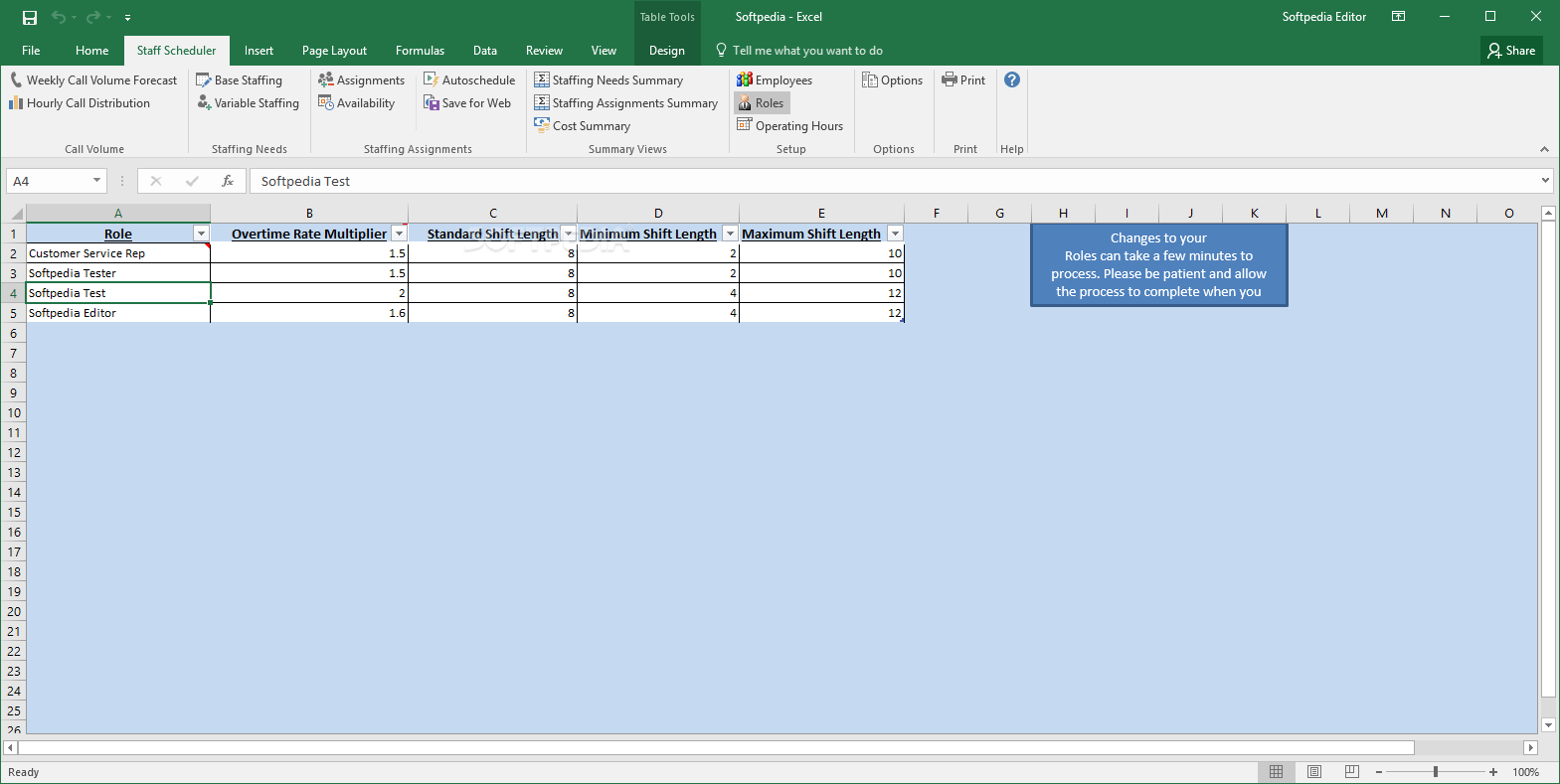Open the Employees setup sheet
The height and width of the screenshot is (784, 1560).
pyautogui.click(x=775, y=79)
